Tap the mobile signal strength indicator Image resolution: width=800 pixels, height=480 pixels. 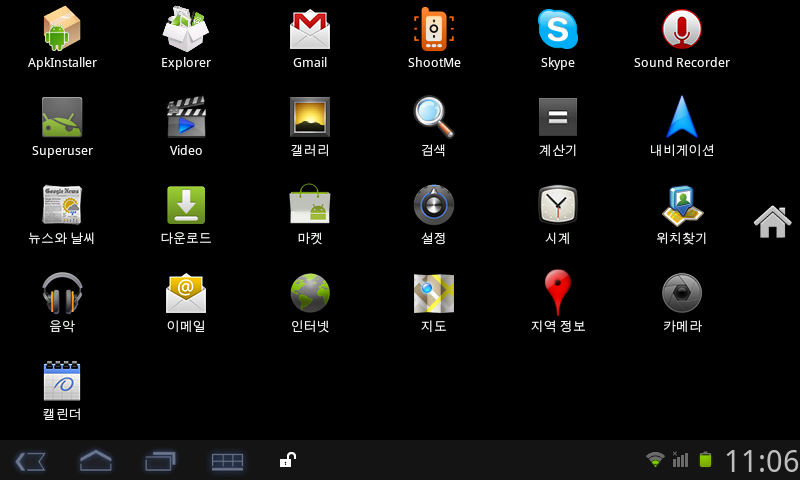click(680, 460)
